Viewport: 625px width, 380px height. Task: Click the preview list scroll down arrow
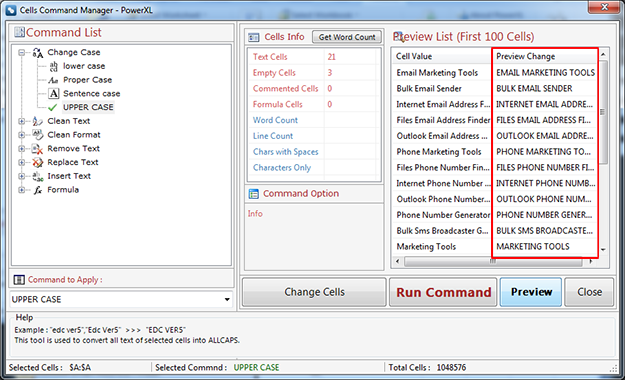click(603, 250)
